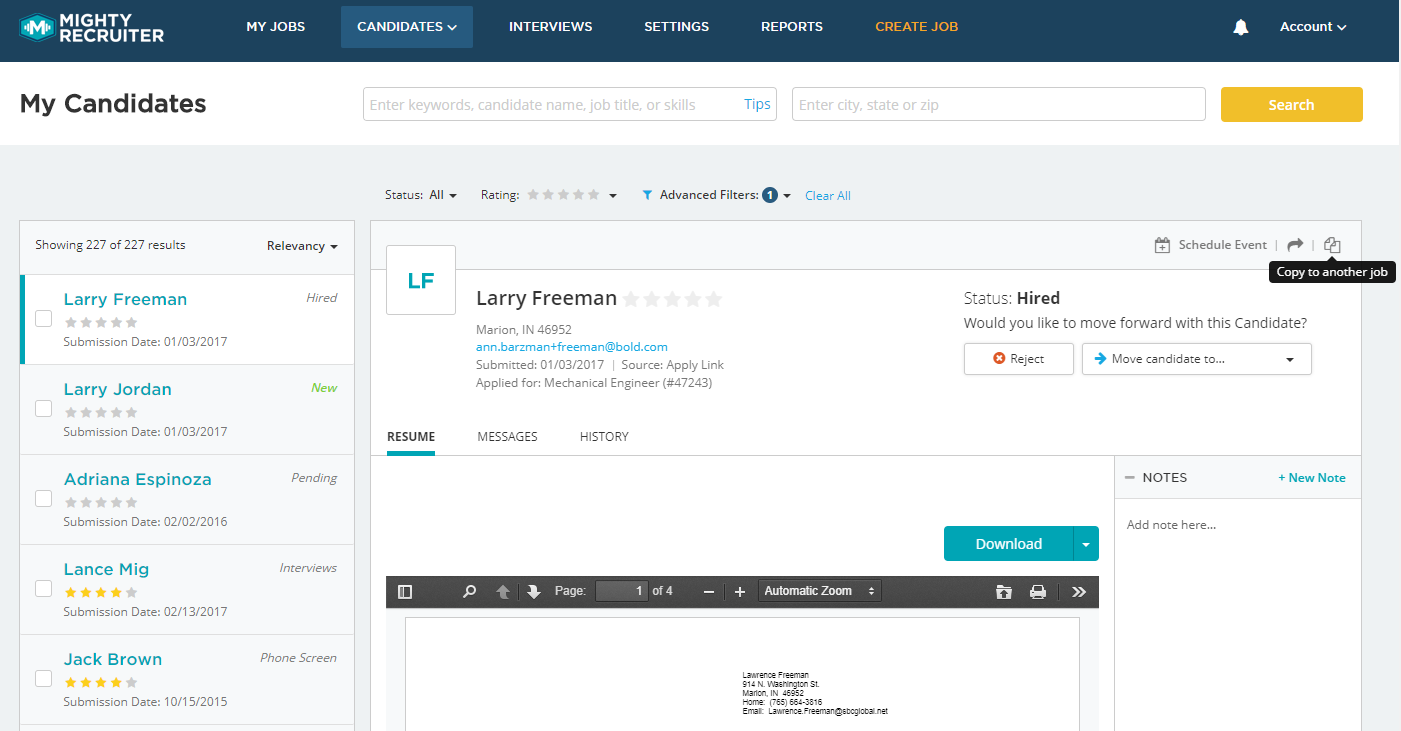Open Adriana Espinoza's candidate profile
Screen dimensions: 1401x731
point(138,479)
